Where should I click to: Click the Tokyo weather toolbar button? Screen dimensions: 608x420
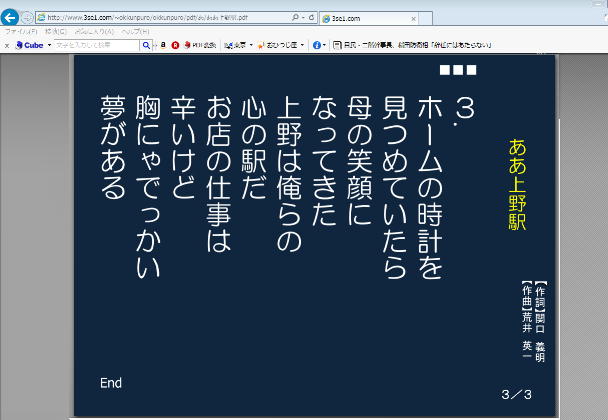click(x=235, y=45)
